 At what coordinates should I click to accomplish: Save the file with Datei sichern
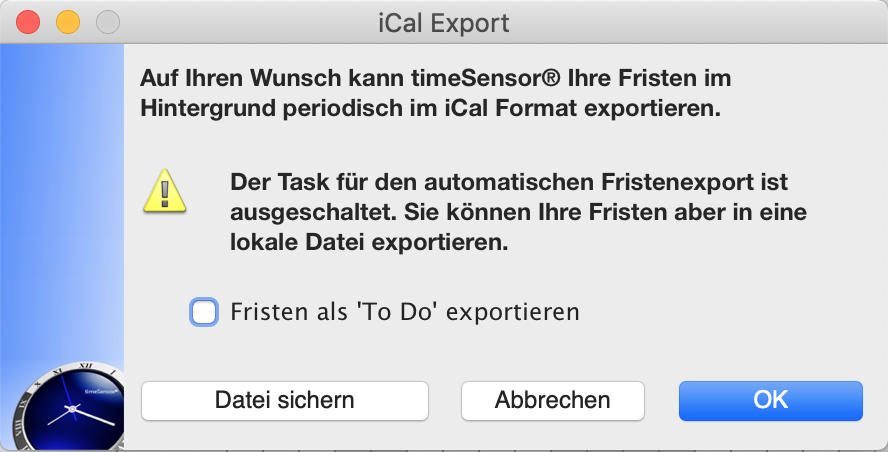(x=285, y=400)
